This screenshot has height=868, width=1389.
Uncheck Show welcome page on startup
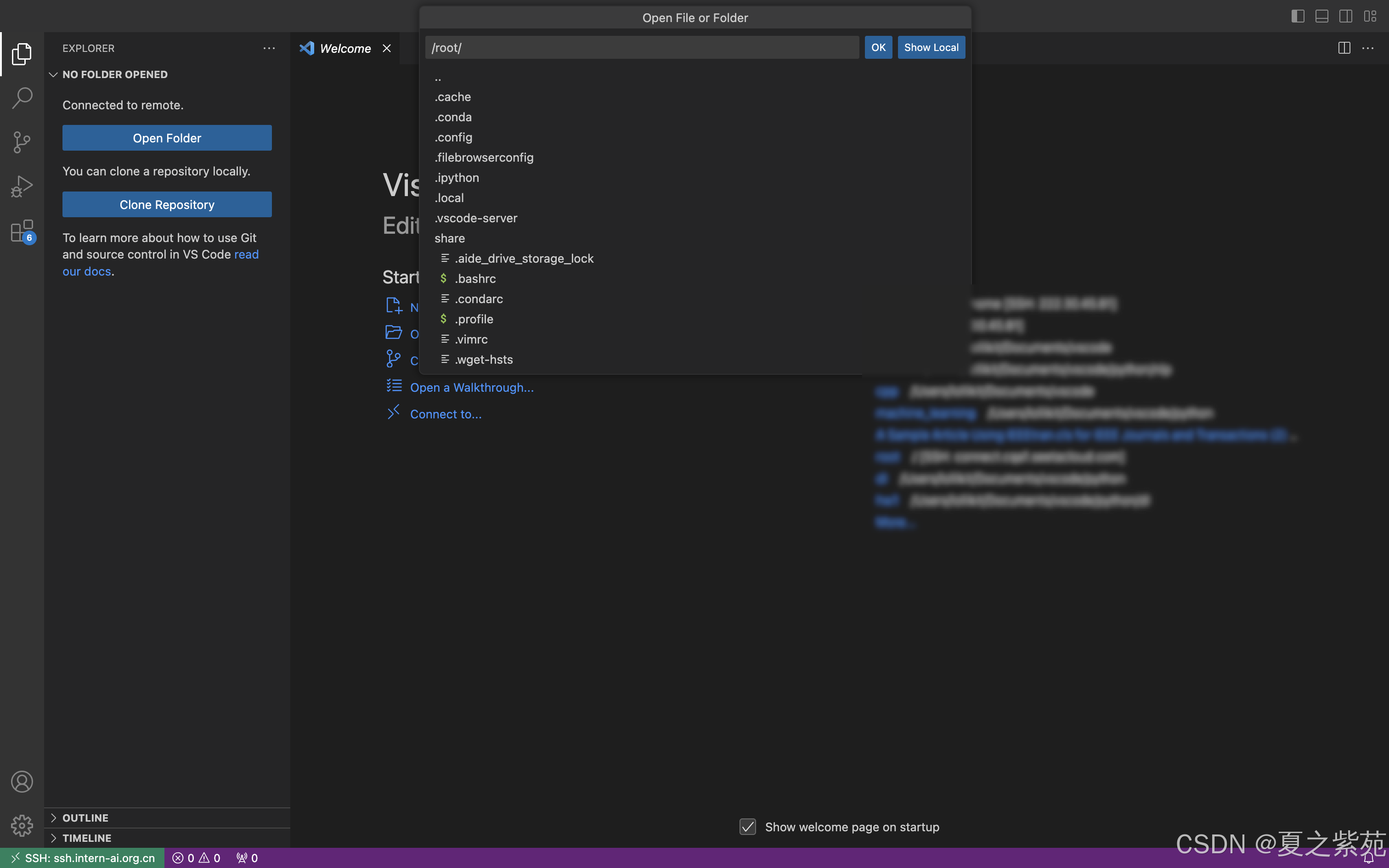(747, 827)
